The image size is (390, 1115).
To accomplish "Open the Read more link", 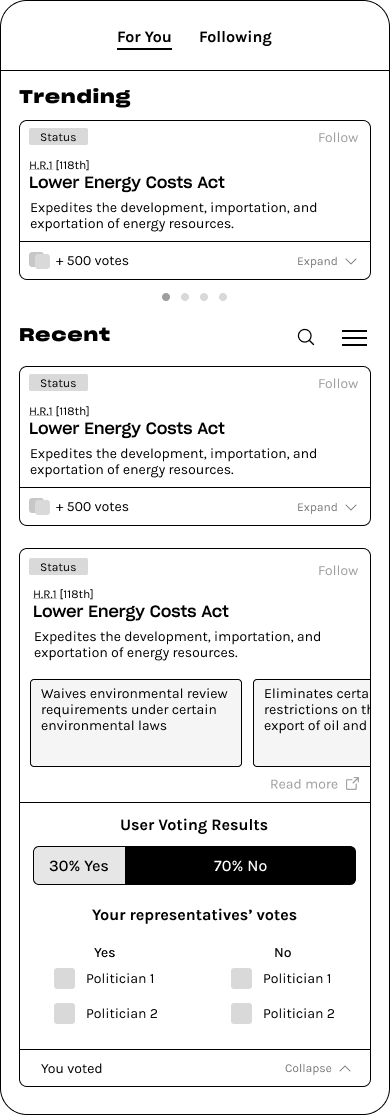I will [304, 784].
